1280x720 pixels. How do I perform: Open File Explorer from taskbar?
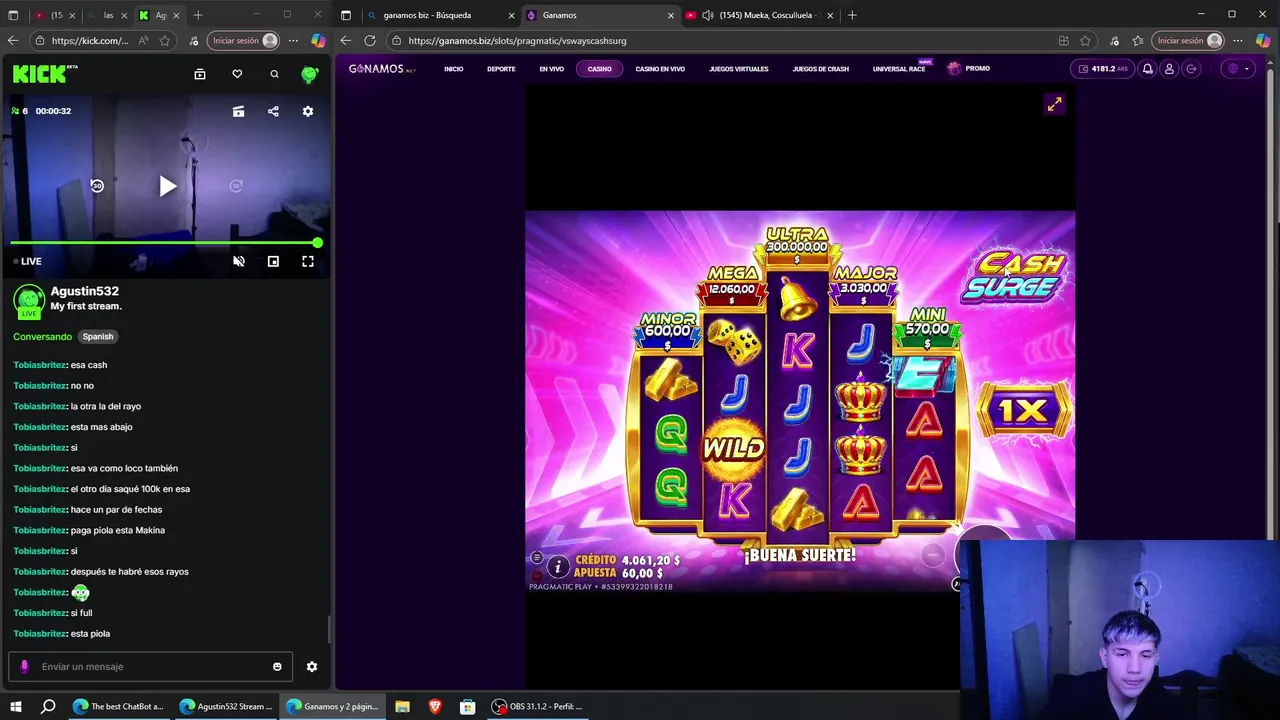coord(402,706)
